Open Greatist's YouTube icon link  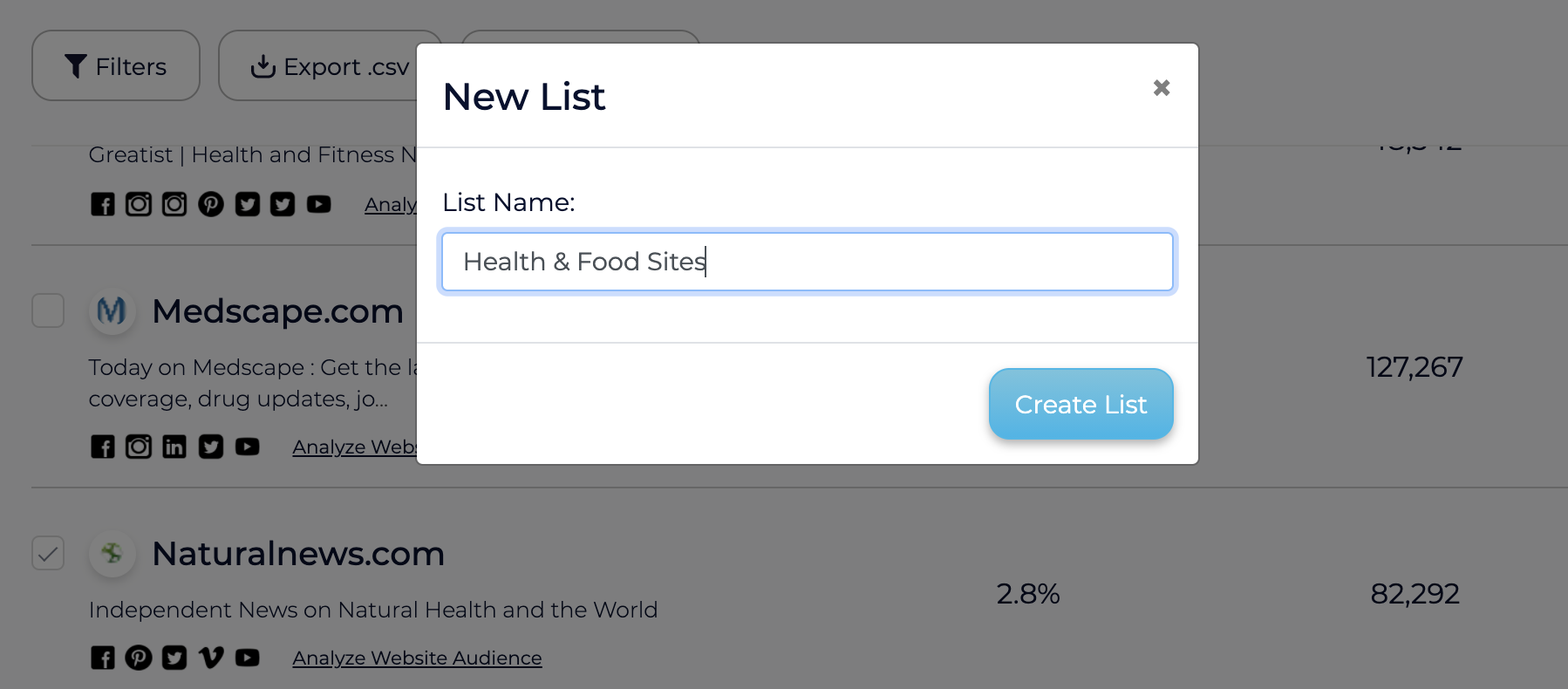319,204
